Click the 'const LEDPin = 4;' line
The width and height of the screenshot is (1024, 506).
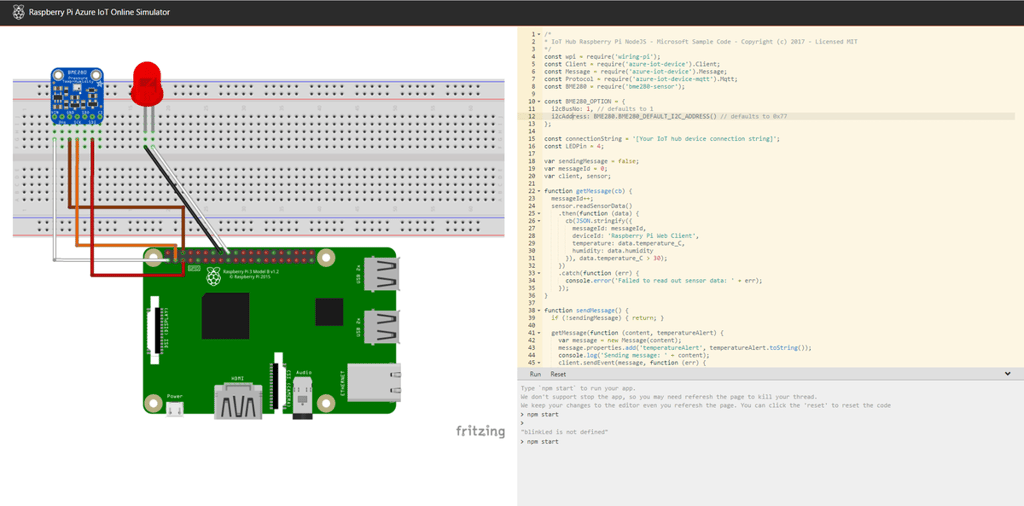point(575,146)
